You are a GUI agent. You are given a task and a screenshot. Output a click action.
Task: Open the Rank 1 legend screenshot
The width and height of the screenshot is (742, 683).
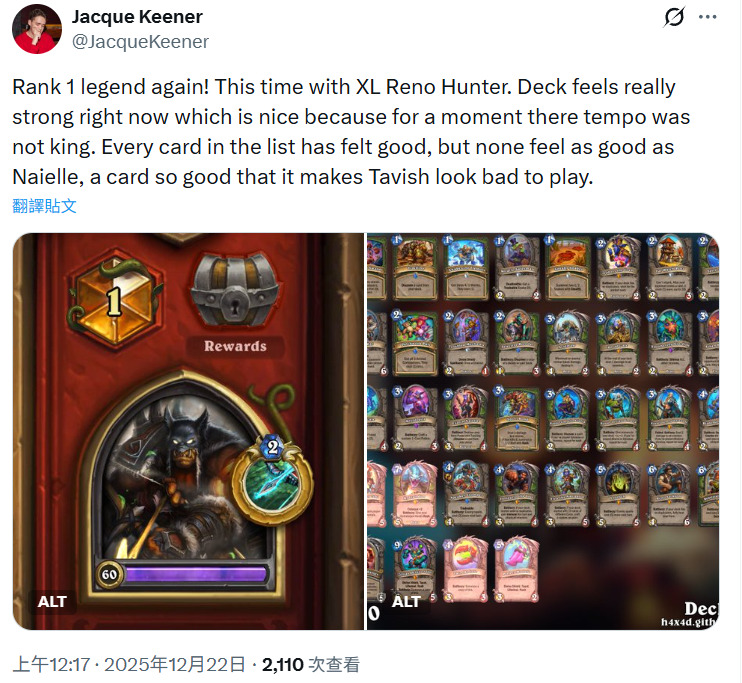pyautogui.click(x=188, y=431)
